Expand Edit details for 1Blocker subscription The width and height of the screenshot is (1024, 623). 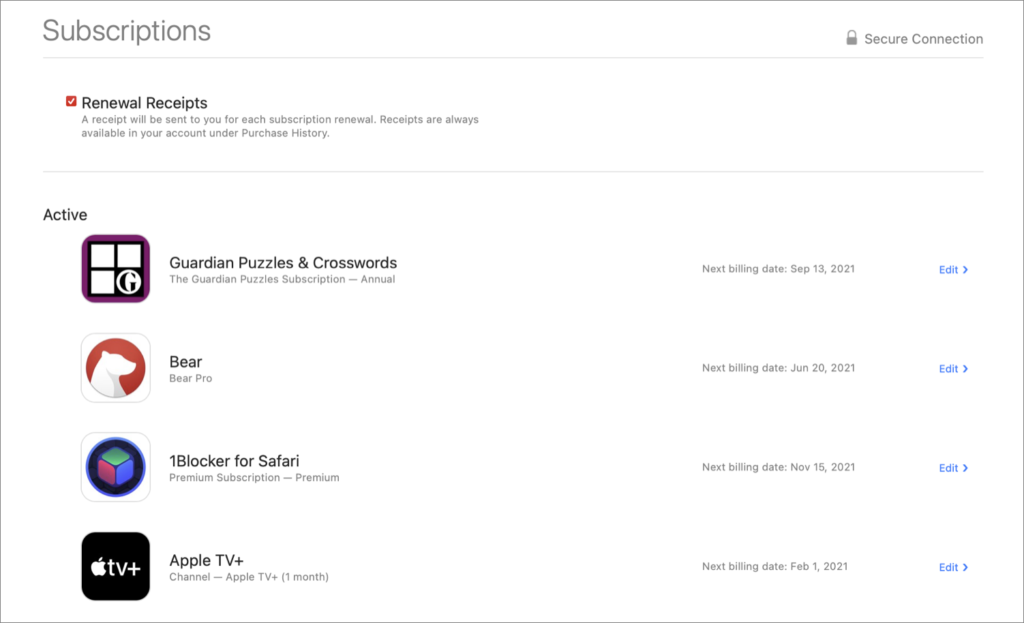pyautogui.click(x=952, y=467)
